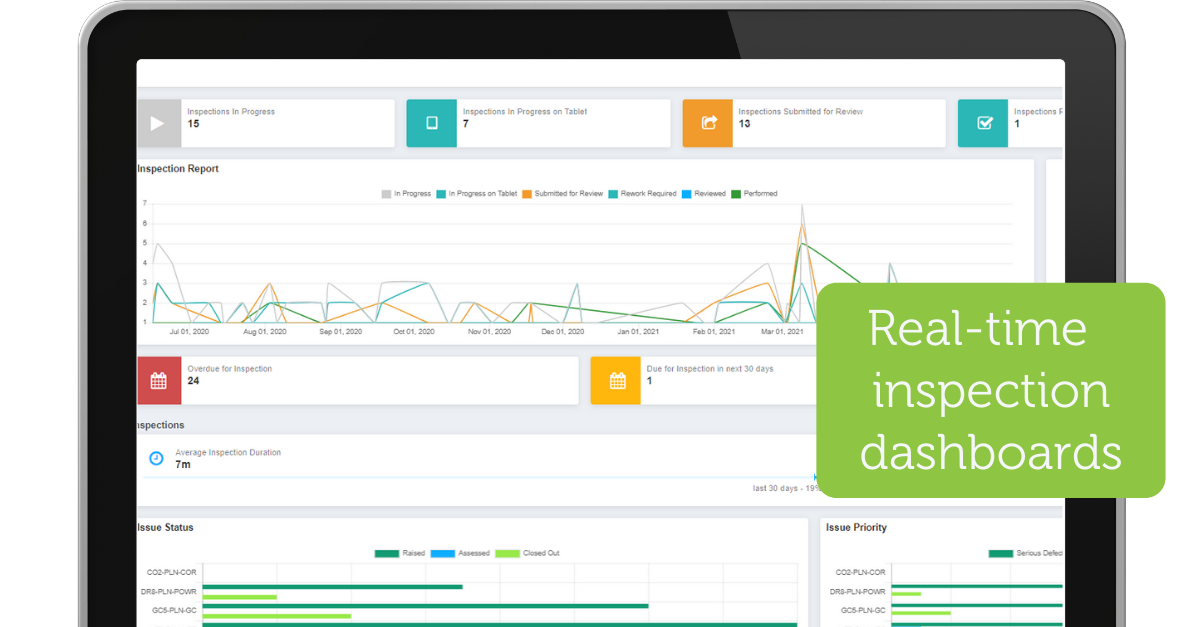The width and height of the screenshot is (1200, 627).
Task: Click GC5-PLN-GC label in Issue Priority
Action: pos(862,610)
